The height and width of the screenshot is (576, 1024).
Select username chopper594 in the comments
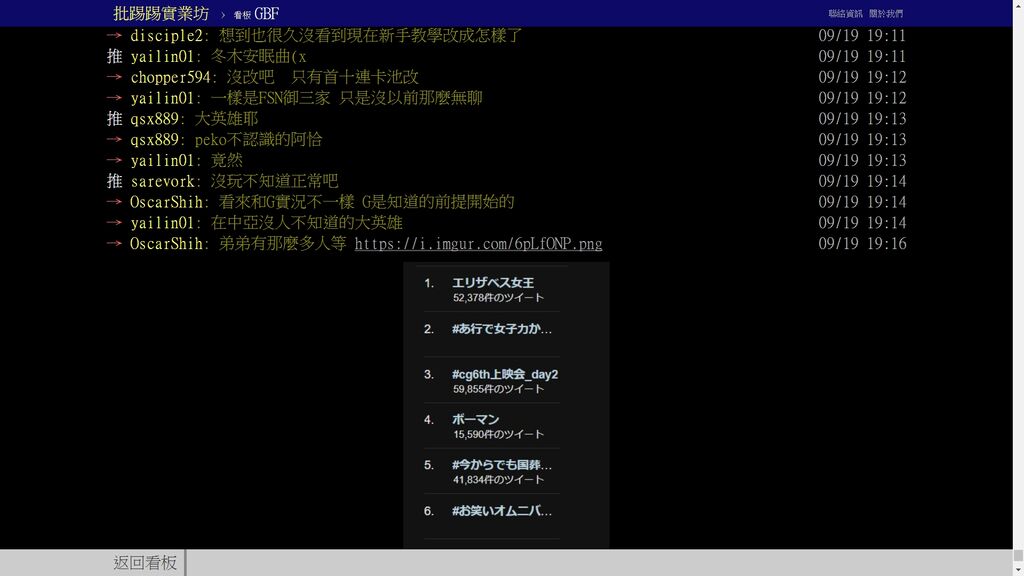pyautogui.click(x=170, y=77)
